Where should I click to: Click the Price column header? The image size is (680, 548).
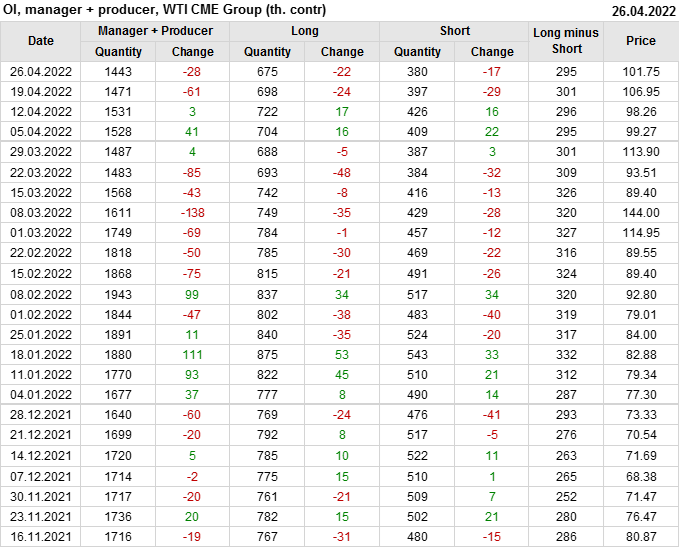pos(641,41)
